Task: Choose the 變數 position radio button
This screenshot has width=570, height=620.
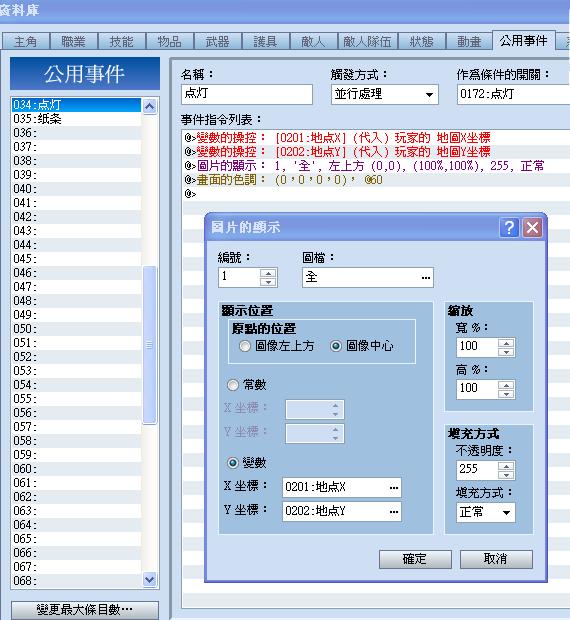Action: (232, 462)
